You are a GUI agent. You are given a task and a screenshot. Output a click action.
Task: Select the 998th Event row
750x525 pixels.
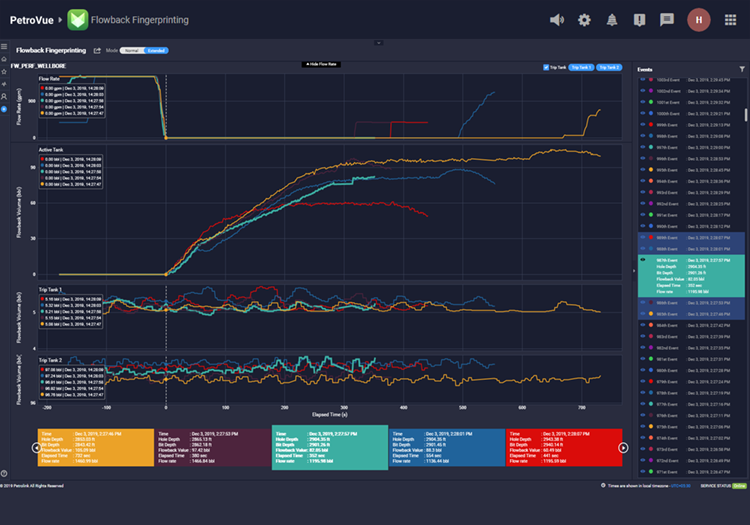point(691,136)
